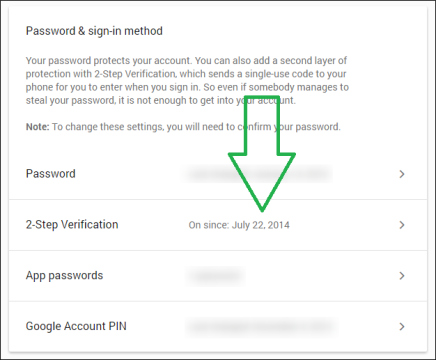Click the App passwords row chevron
Screen dimensions: 436x360
(402, 276)
